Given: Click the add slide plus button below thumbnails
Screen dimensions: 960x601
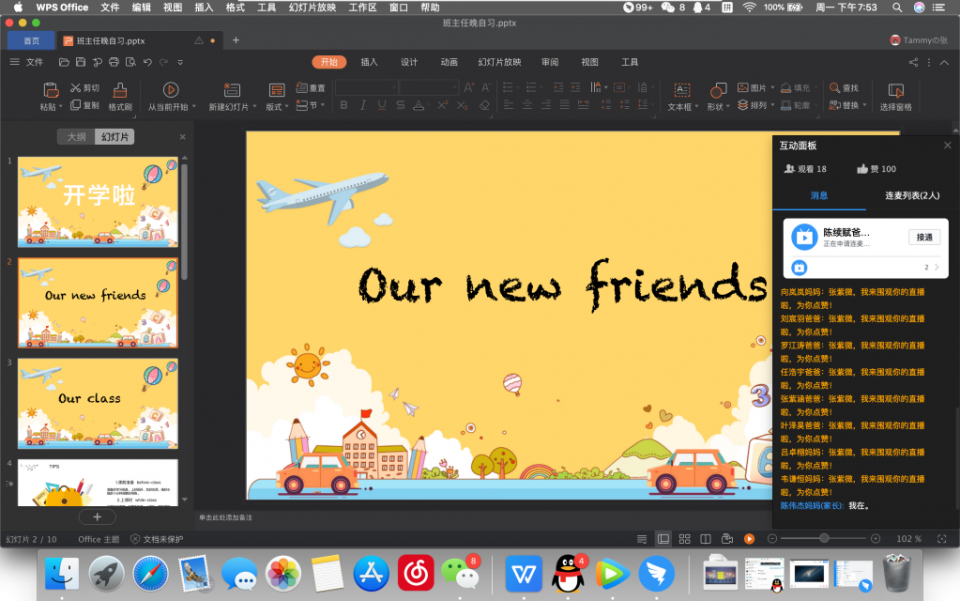Looking at the screenshot, I should click(97, 517).
